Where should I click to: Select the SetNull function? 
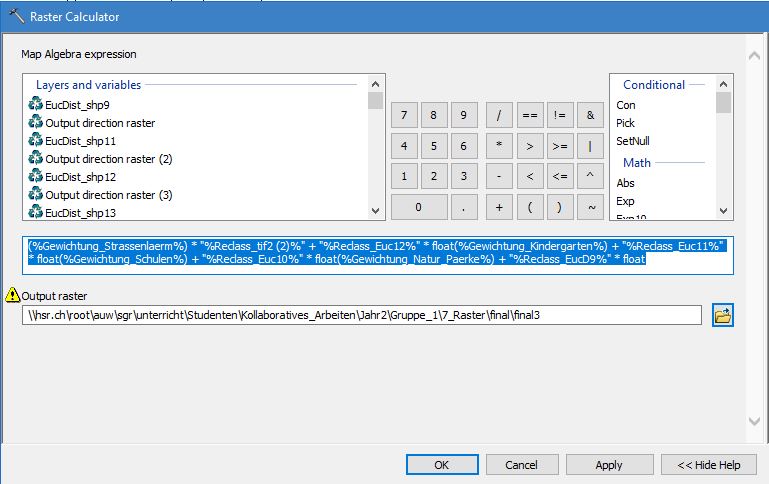point(633,141)
